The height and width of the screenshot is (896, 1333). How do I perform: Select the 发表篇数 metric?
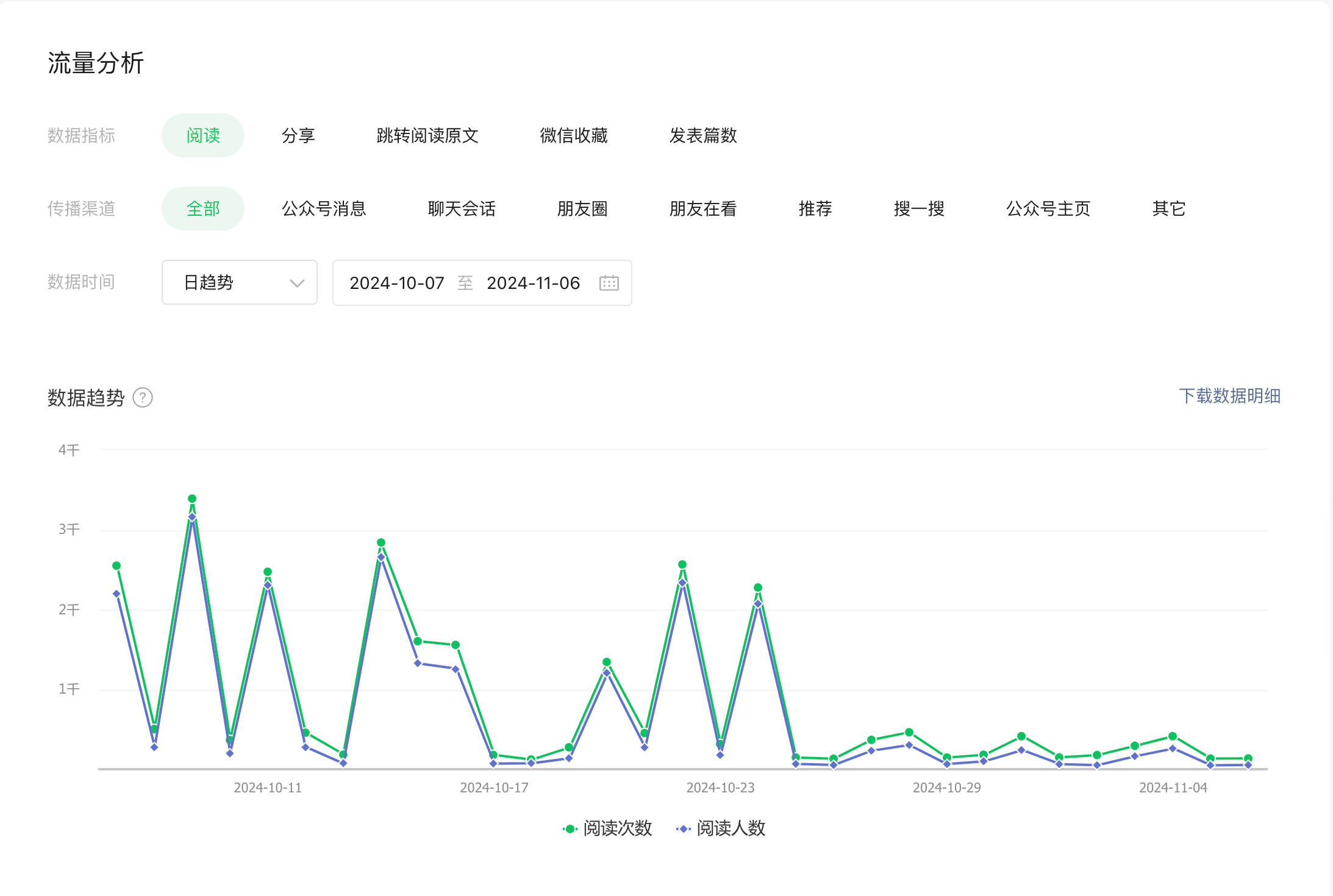[703, 135]
